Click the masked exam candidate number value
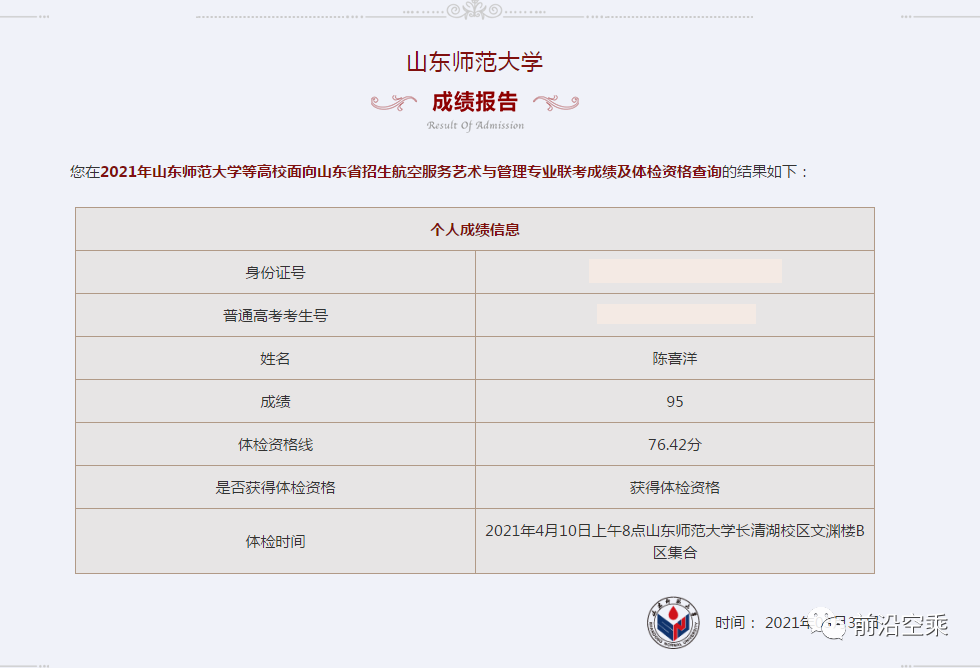Screen dimensions: 980x668 coord(676,314)
